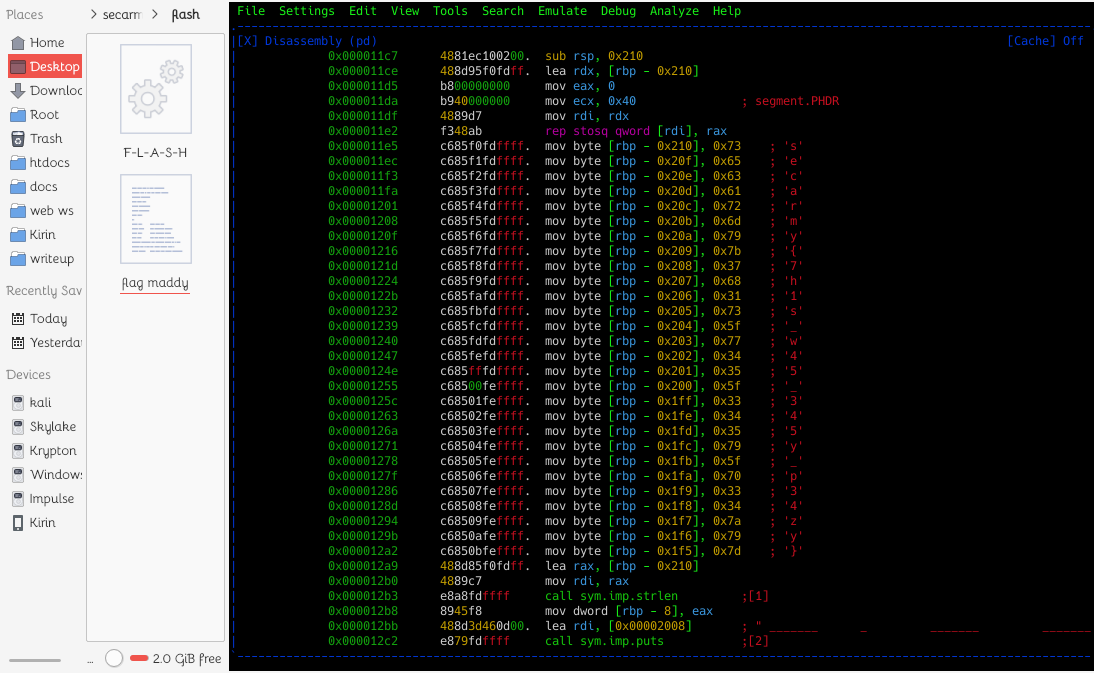
Task: Click the circular free-space indicator in status bar
Action: pyautogui.click(x=114, y=658)
